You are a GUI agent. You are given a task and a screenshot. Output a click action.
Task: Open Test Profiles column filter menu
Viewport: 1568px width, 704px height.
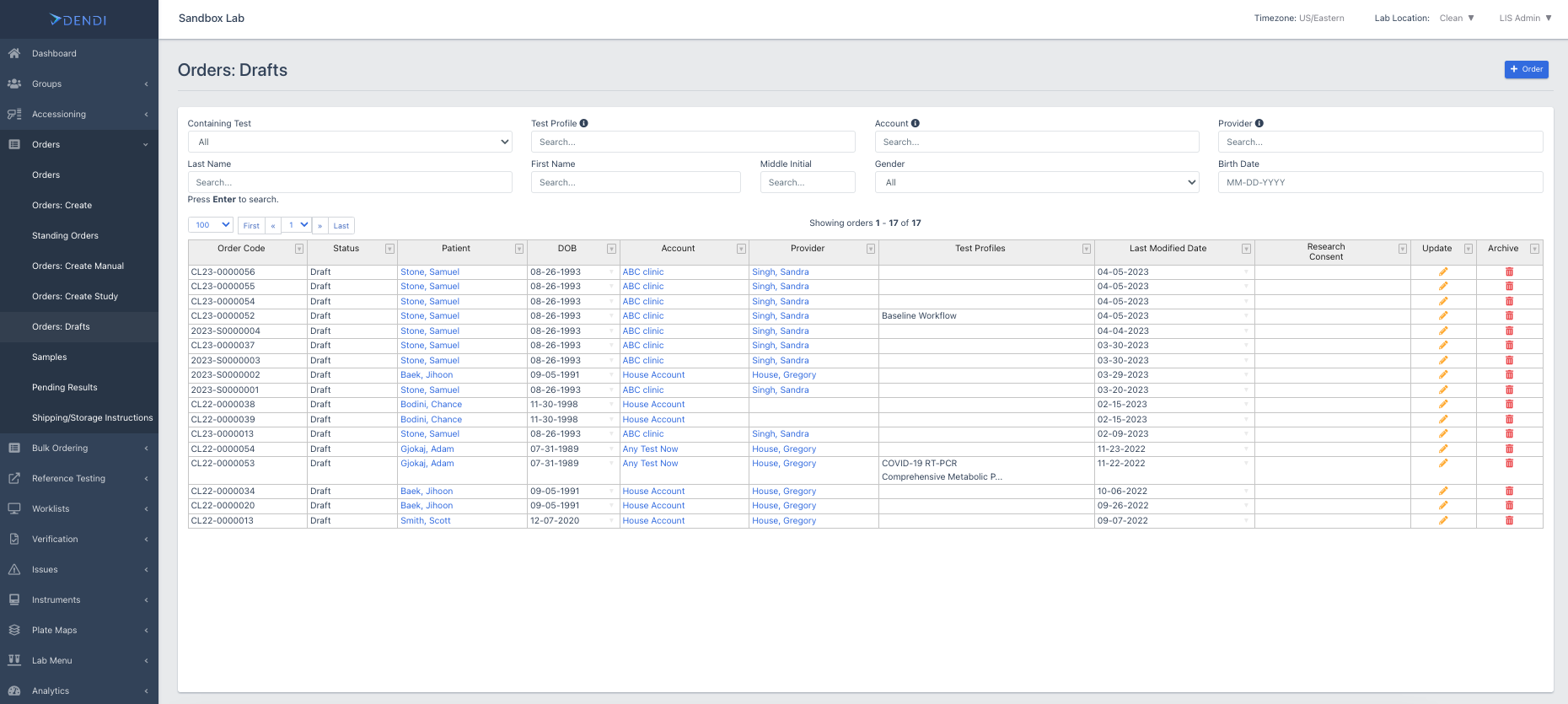tap(1087, 249)
